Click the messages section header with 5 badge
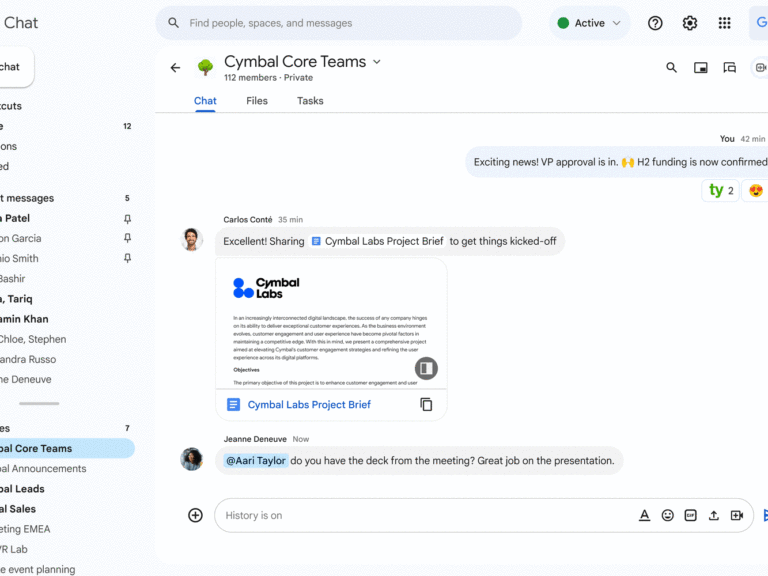The width and height of the screenshot is (768, 576). 67,198
